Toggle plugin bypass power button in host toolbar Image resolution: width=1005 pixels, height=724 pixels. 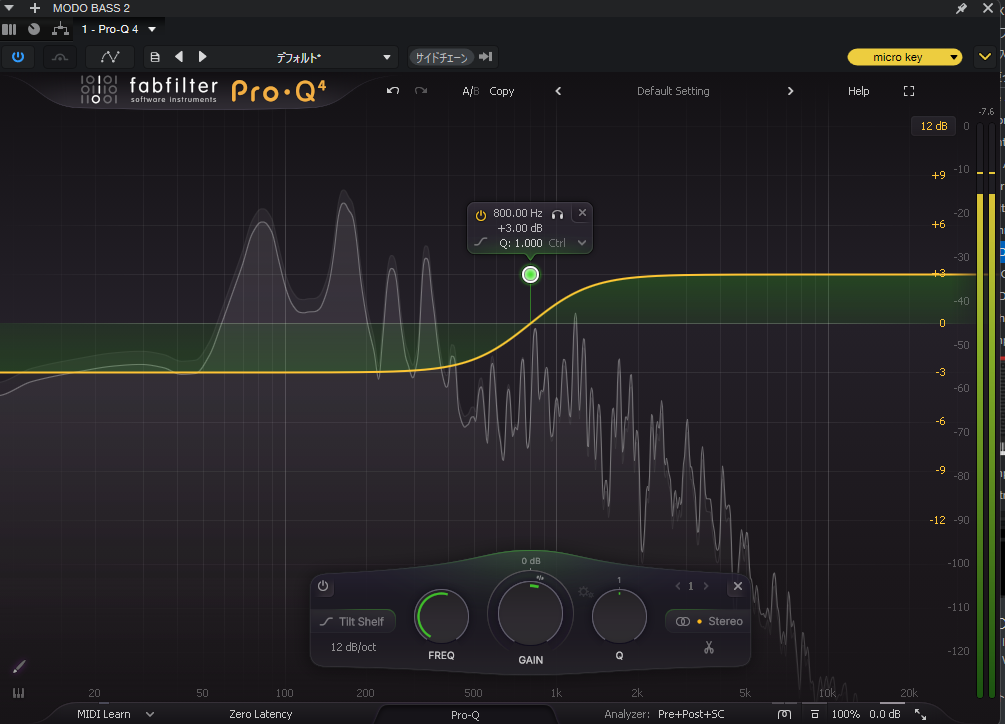tap(17, 57)
